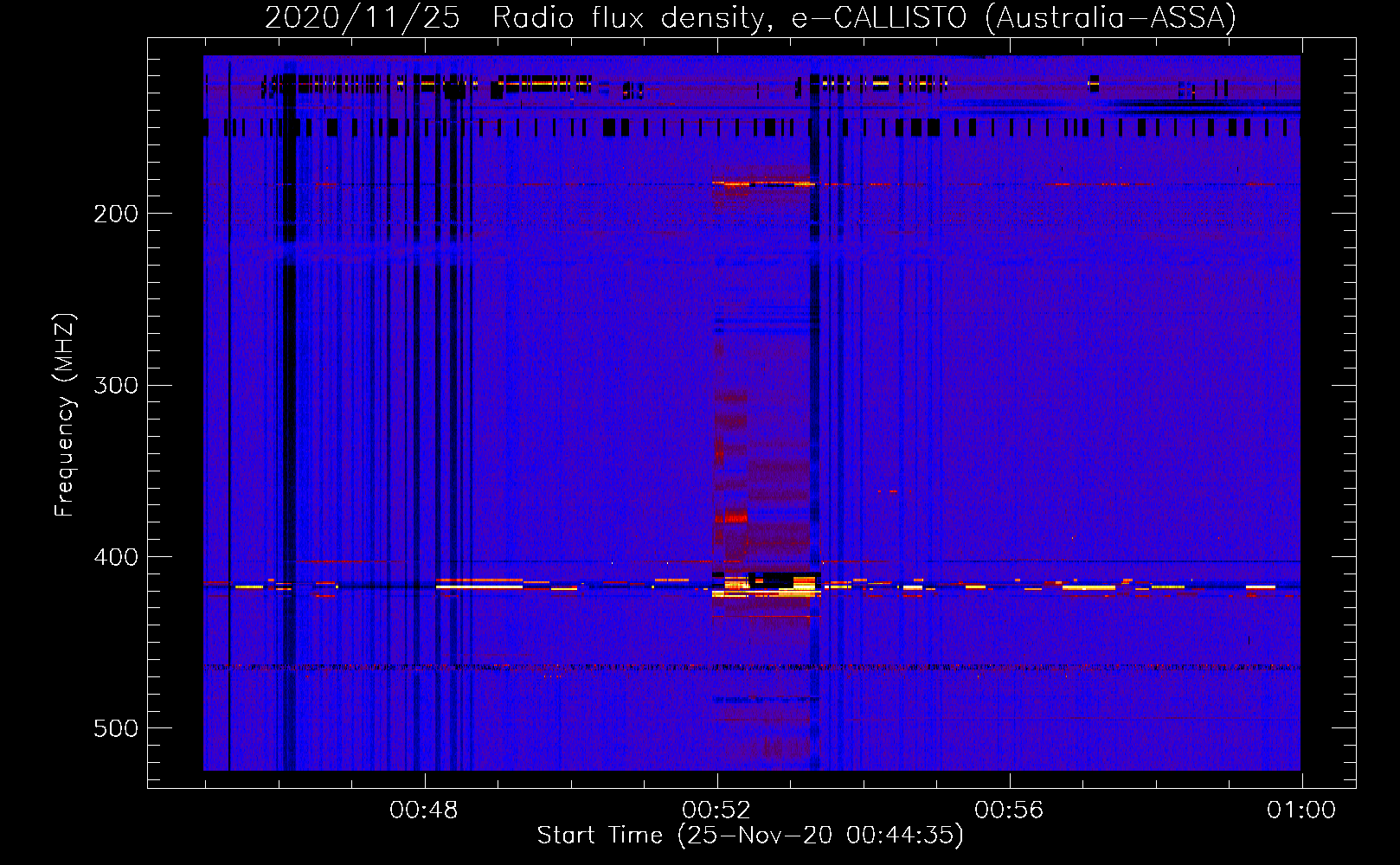Click the "01:00" time tick label
The width and height of the screenshot is (1400, 865).
1301,811
